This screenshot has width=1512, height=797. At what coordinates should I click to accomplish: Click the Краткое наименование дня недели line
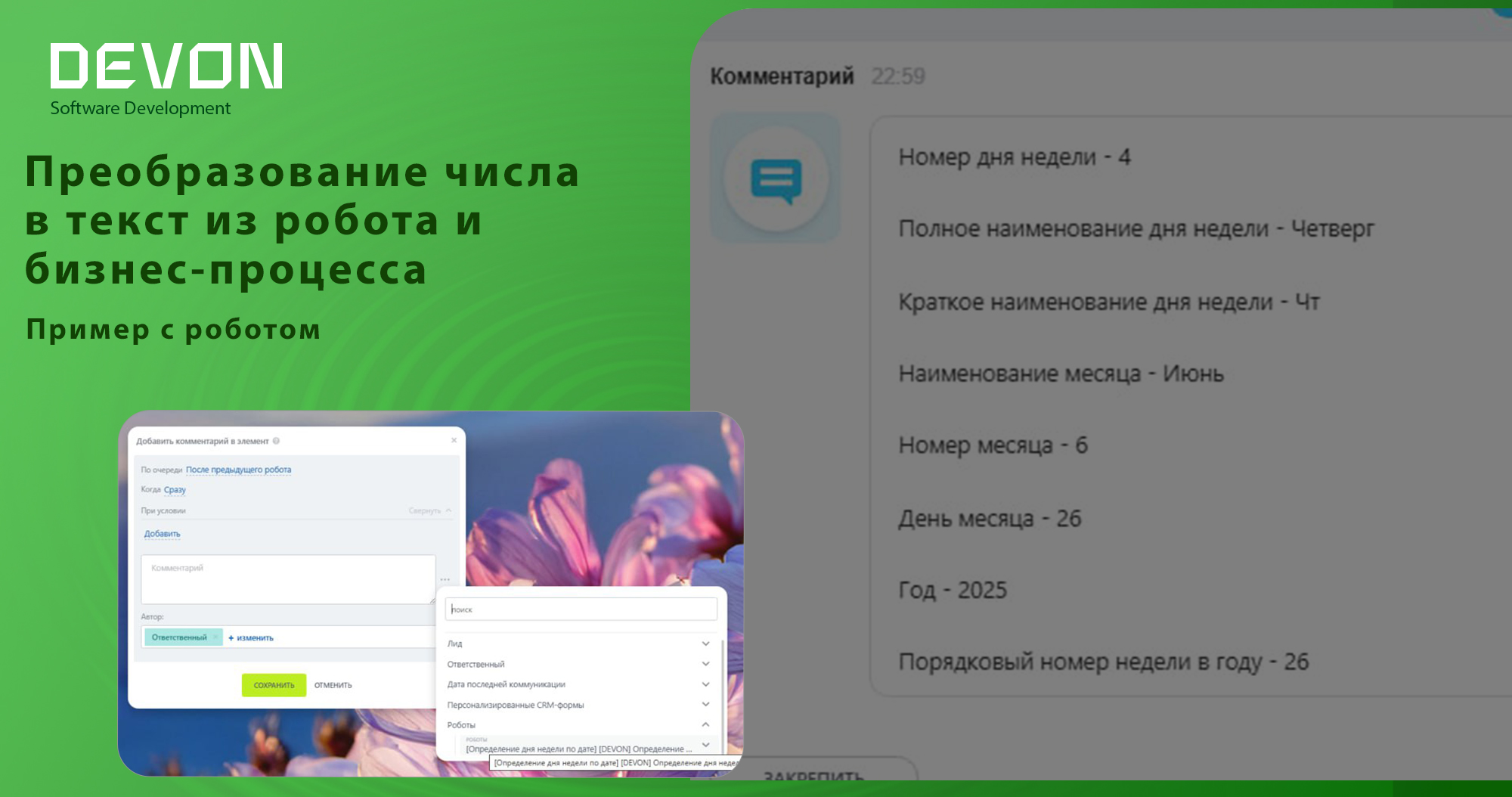click(1109, 302)
